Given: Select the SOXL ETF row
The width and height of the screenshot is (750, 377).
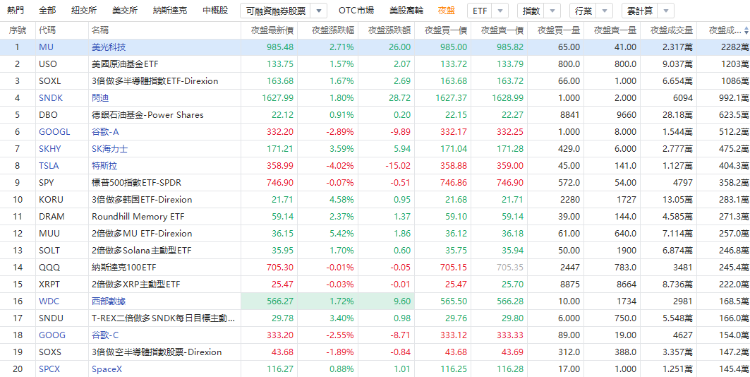Looking at the screenshot, I should click(x=375, y=81).
